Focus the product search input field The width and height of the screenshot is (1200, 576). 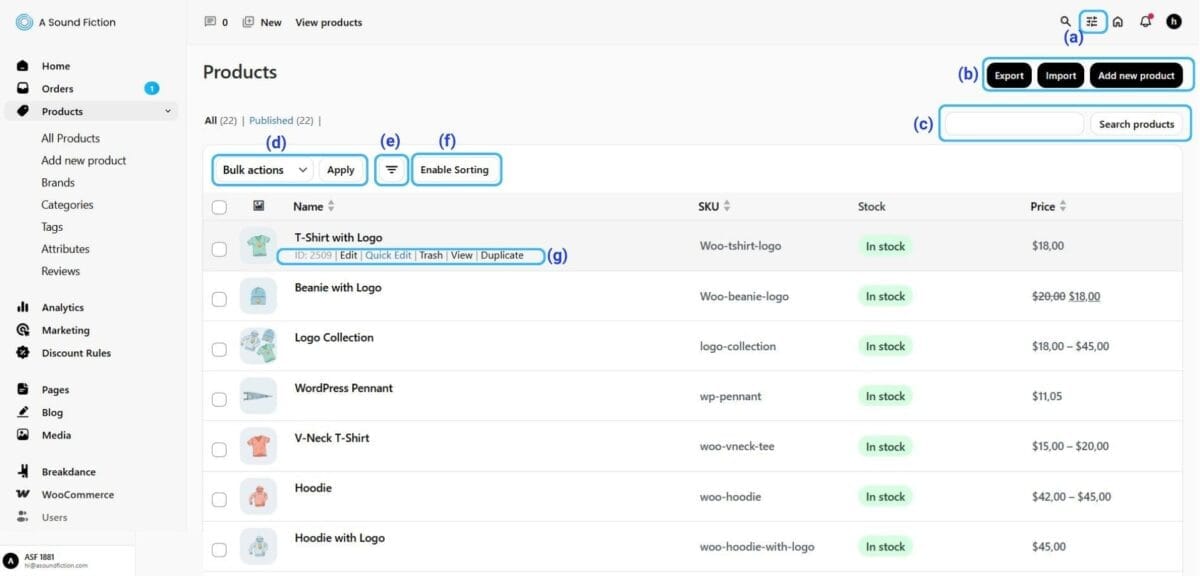[1015, 124]
